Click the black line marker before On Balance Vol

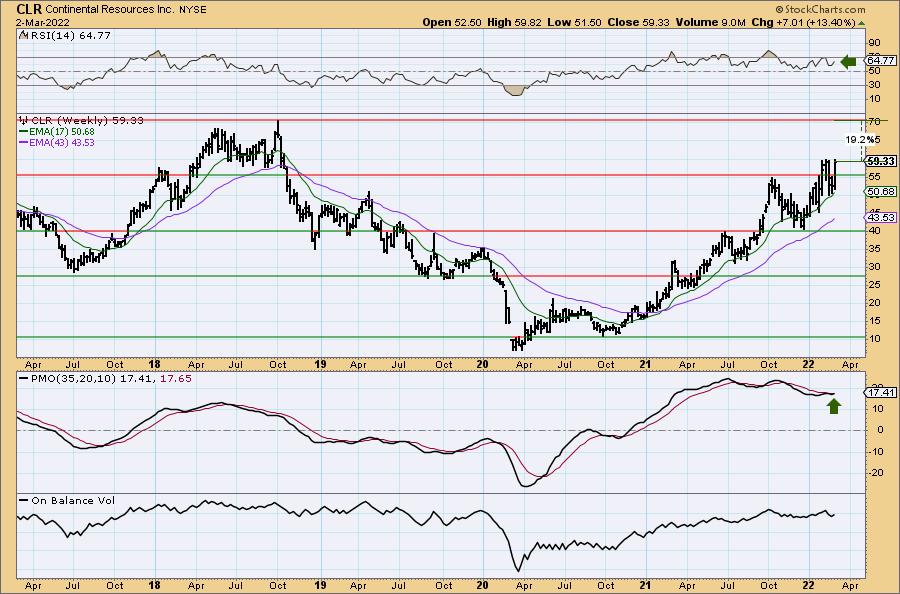tap(23, 500)
